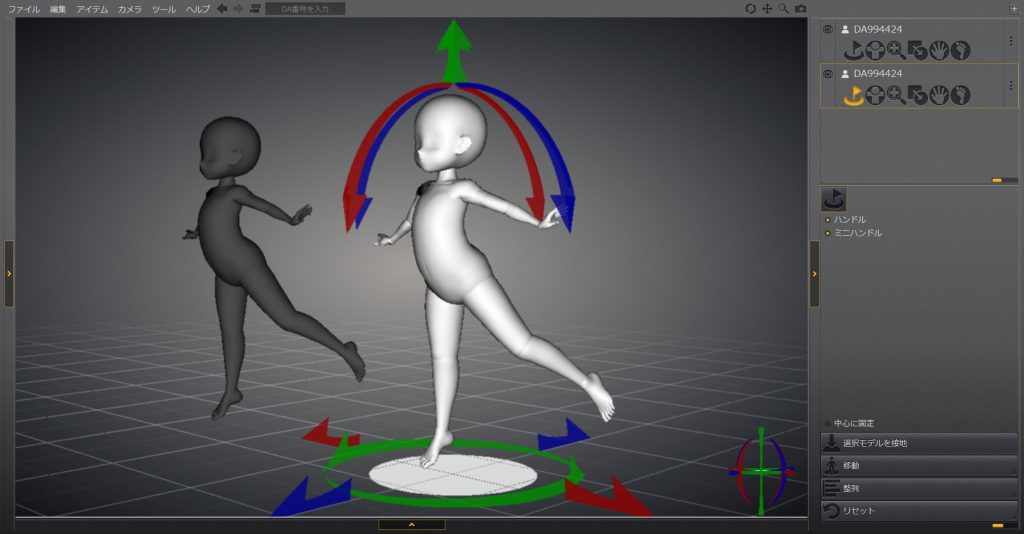The height and width of the screenshot is (534, 1024).
Task: Click the 選択モデルを接地 button
Action: [x=919, y=443]
